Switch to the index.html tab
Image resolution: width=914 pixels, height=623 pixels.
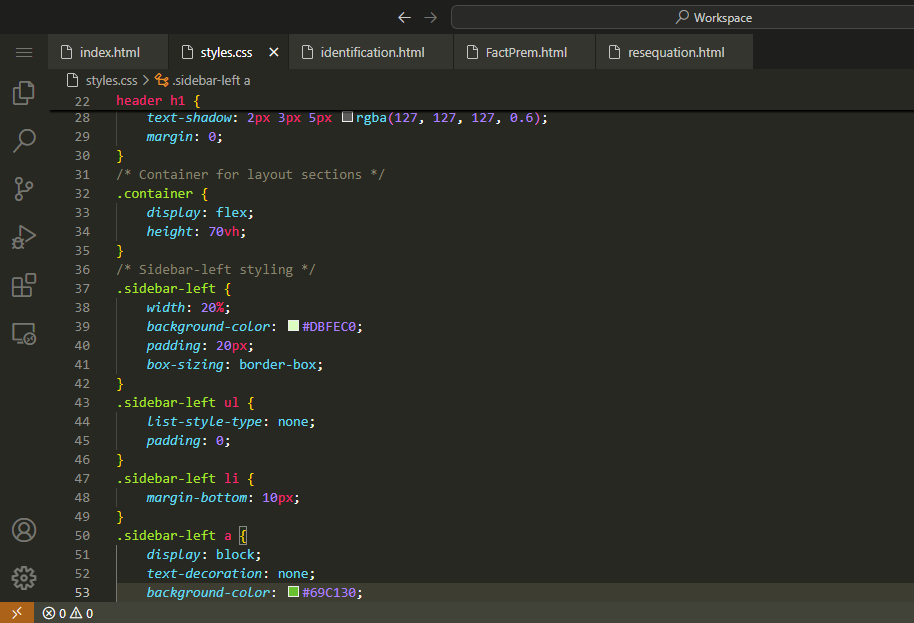click(109, 52)
